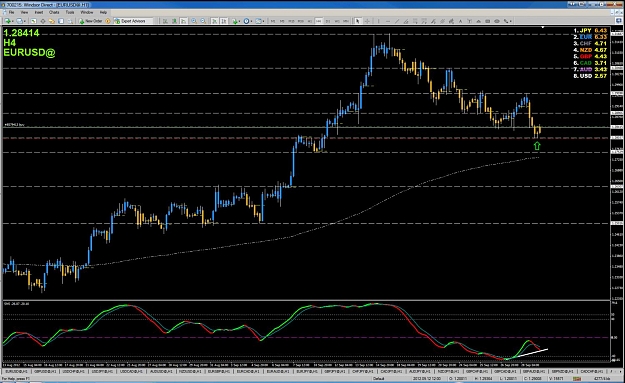This screenshot has height=383, width=625.
Task: Open the Indicators list icon
Action: coord(235,21)
